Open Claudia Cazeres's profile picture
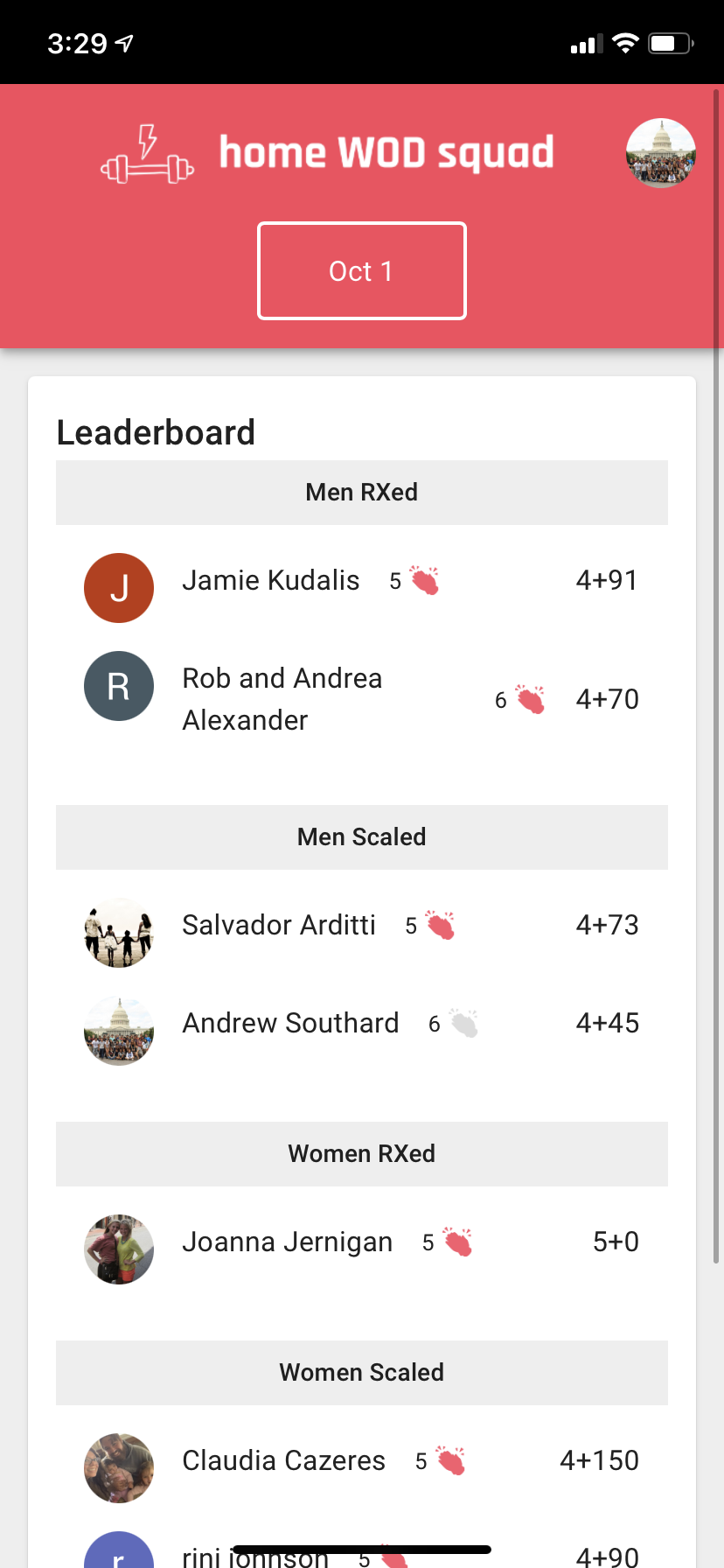 [x=119, y=1468]
